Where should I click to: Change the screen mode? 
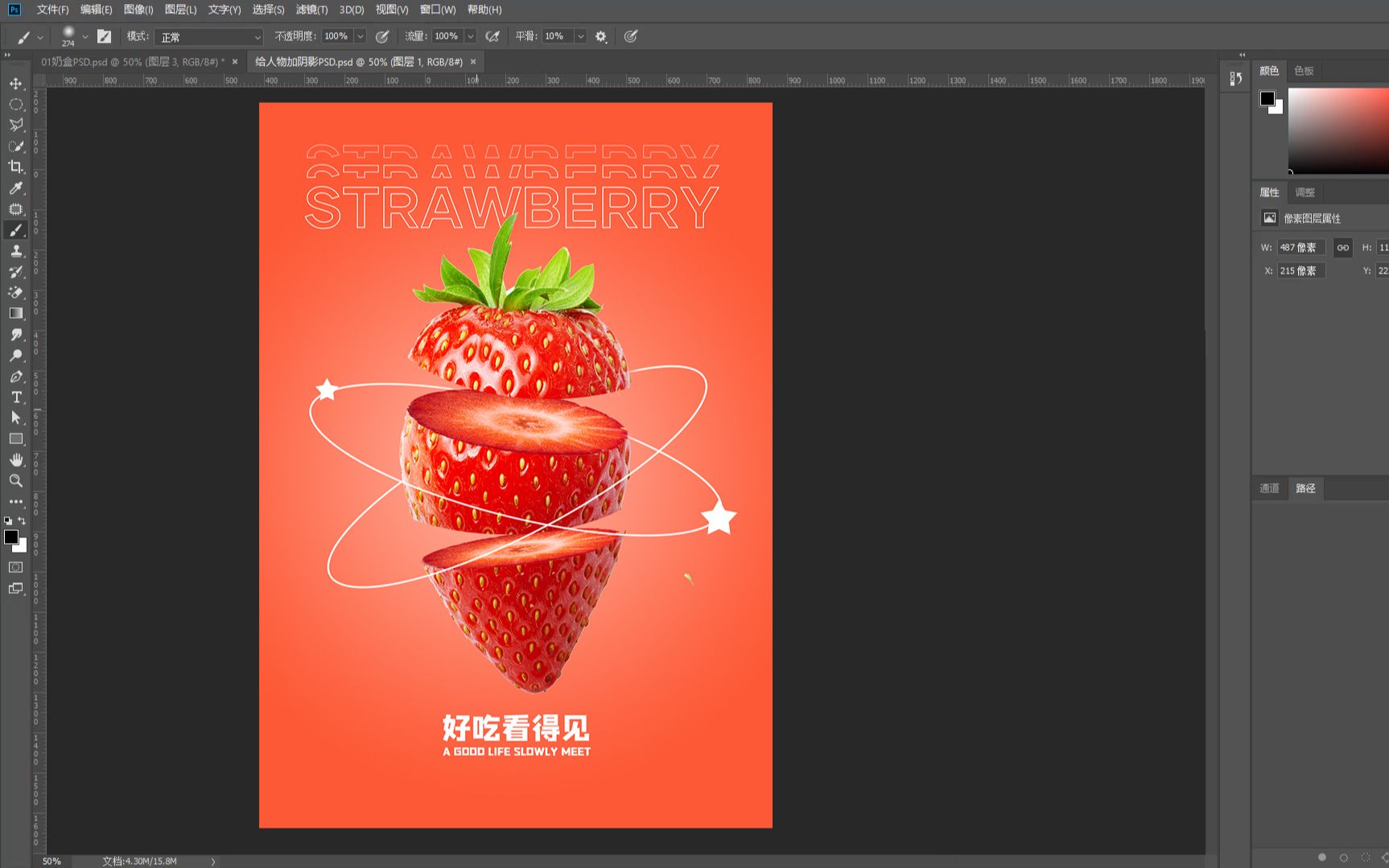(x=16, y=588)
